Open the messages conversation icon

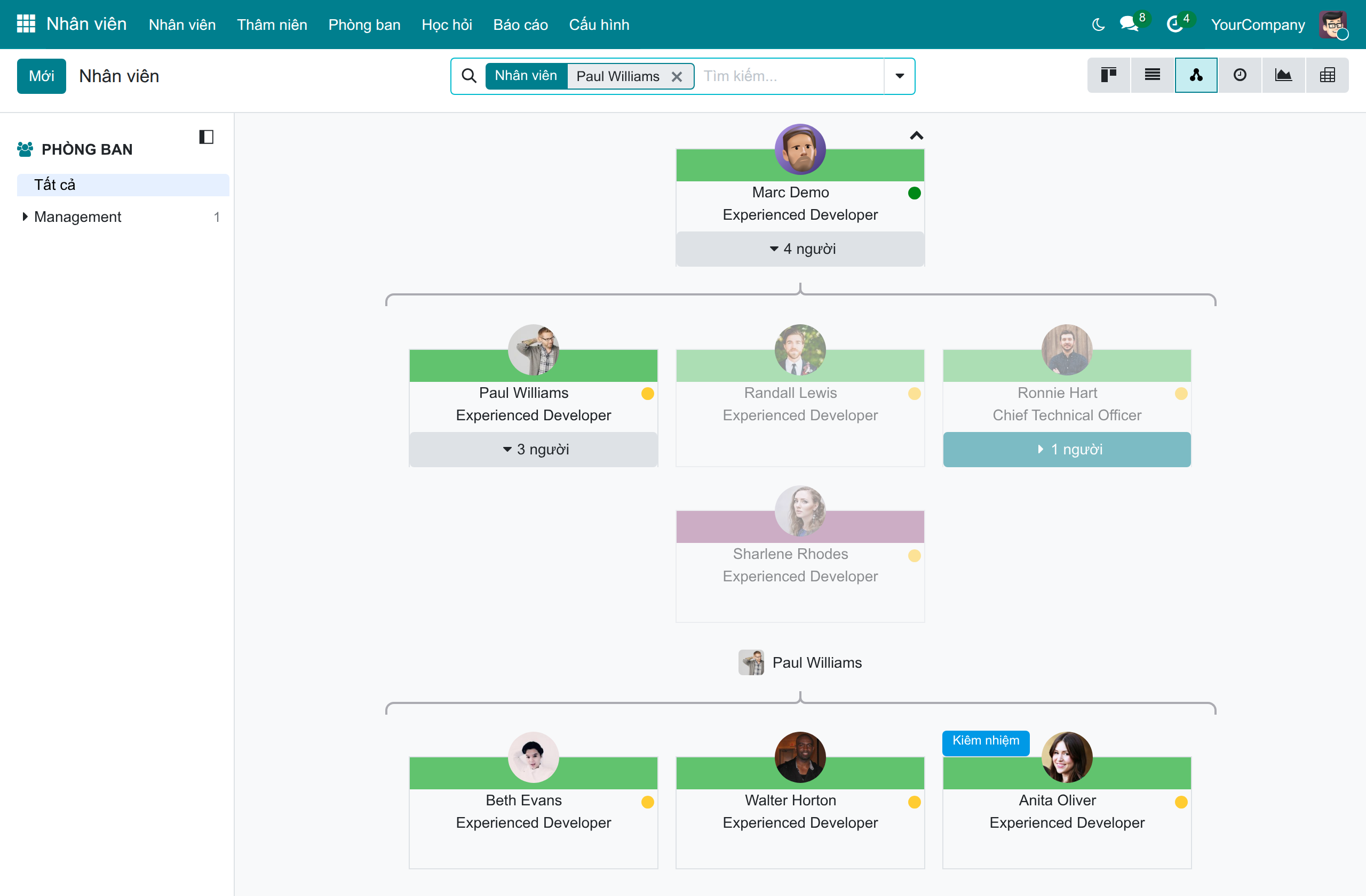1130,25
